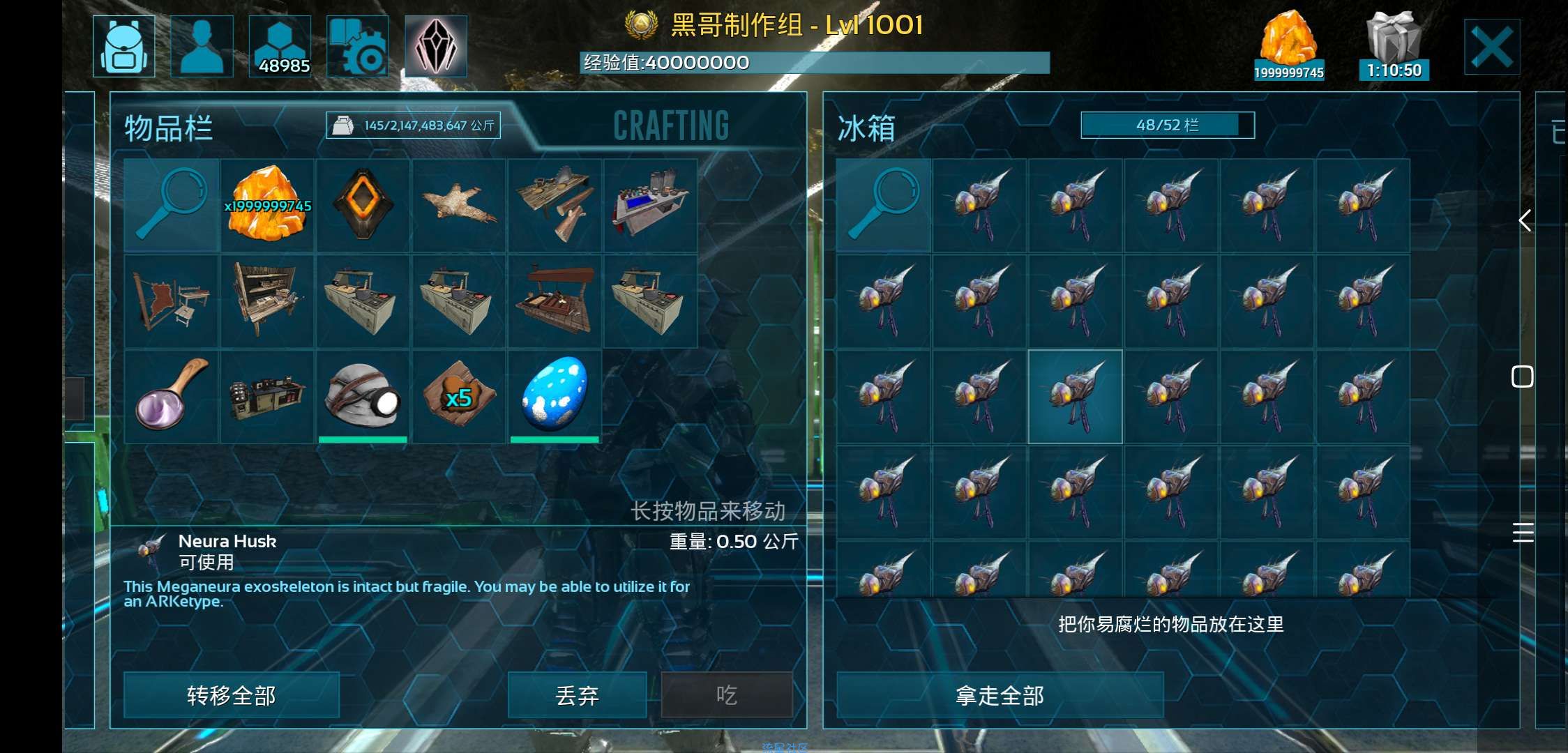This screenshot has width=1568, height=753.
Task: Click the fridge search magnifier icon
Action: (883, 205)
